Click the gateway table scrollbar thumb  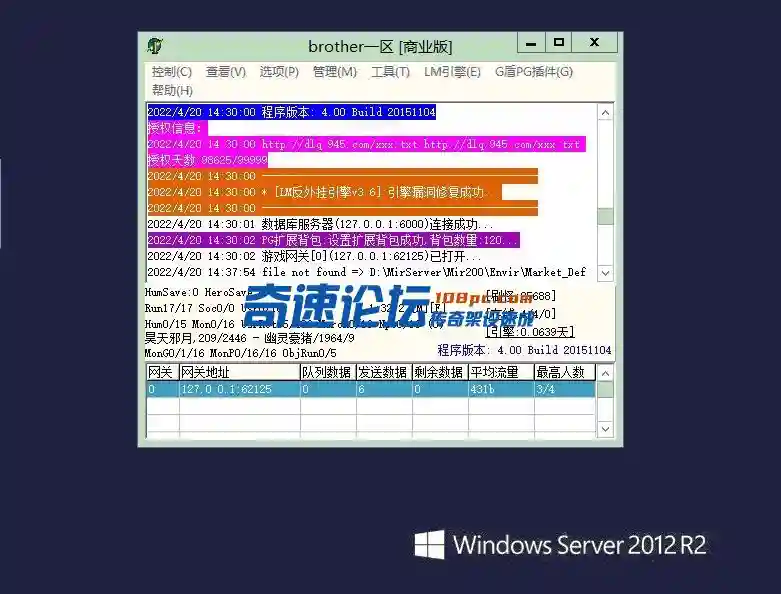point(605,389)
